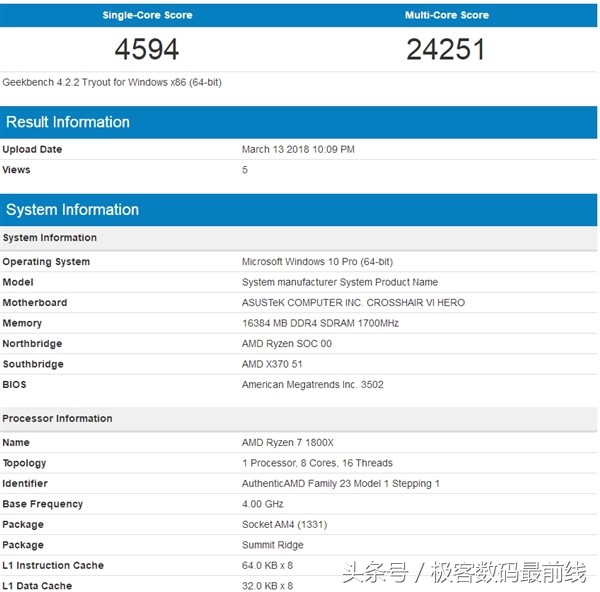Click the Memory label

point(22,323)
